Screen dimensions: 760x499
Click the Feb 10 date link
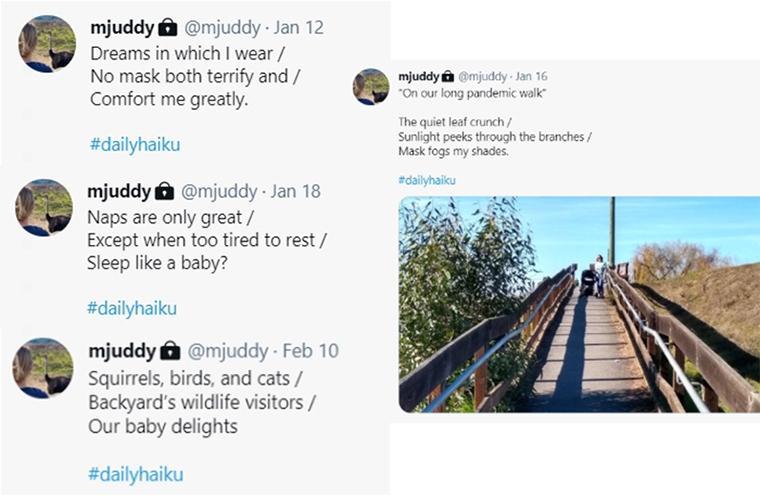(311, 351)
